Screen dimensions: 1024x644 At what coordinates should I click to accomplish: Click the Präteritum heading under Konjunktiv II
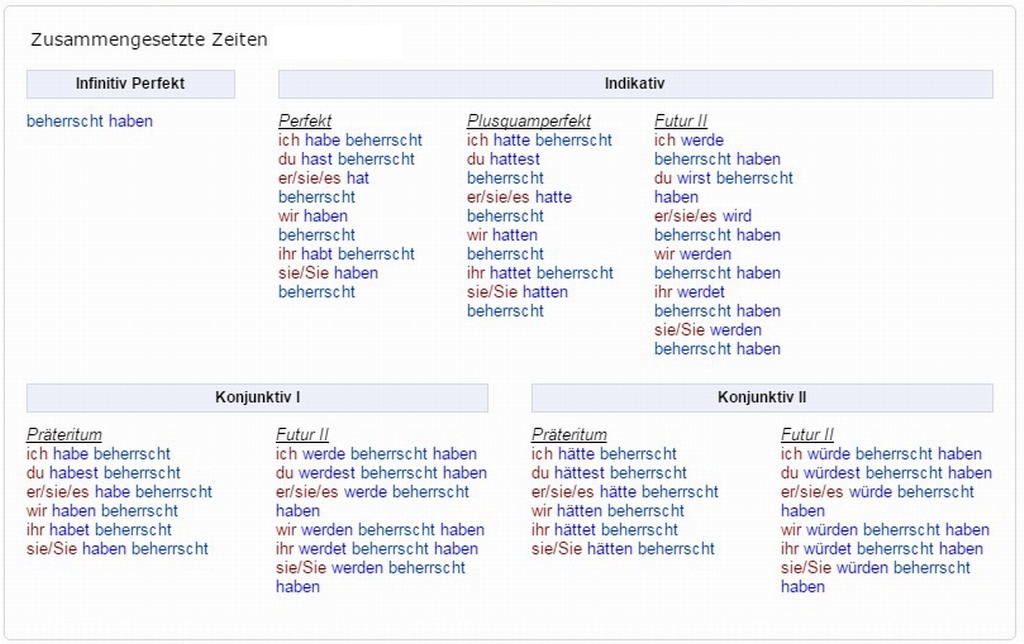[x=569, y=435]
